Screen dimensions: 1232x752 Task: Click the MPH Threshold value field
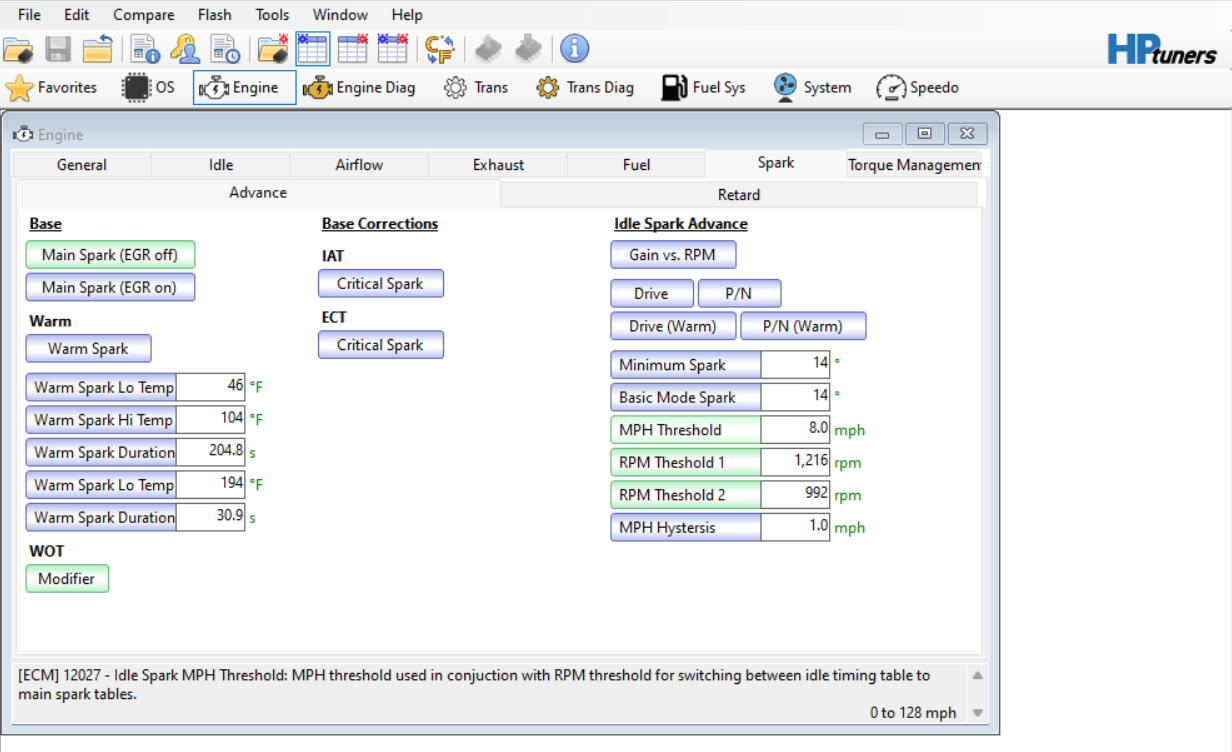point(795,430)
